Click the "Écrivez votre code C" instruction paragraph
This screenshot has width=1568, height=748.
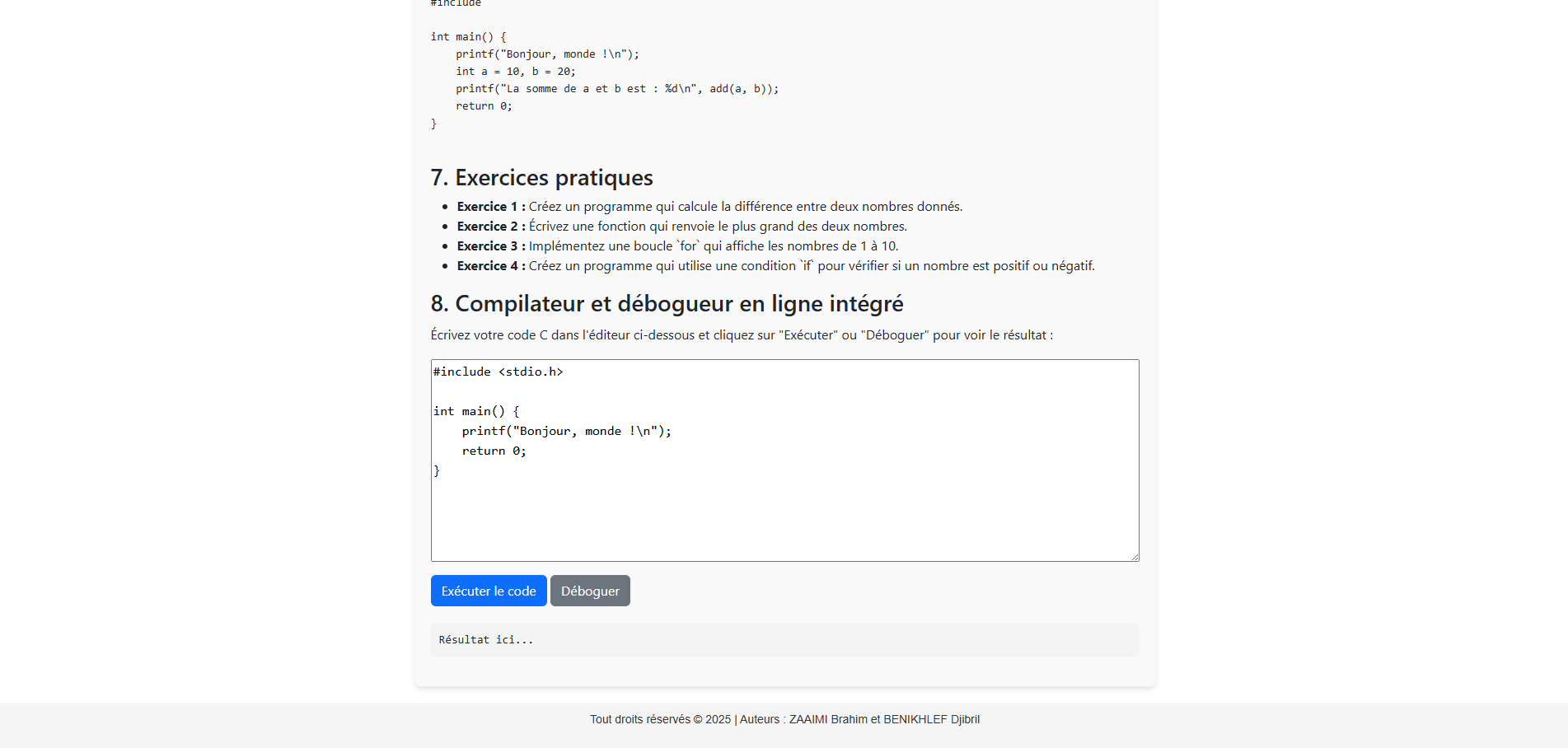(742, 335)
